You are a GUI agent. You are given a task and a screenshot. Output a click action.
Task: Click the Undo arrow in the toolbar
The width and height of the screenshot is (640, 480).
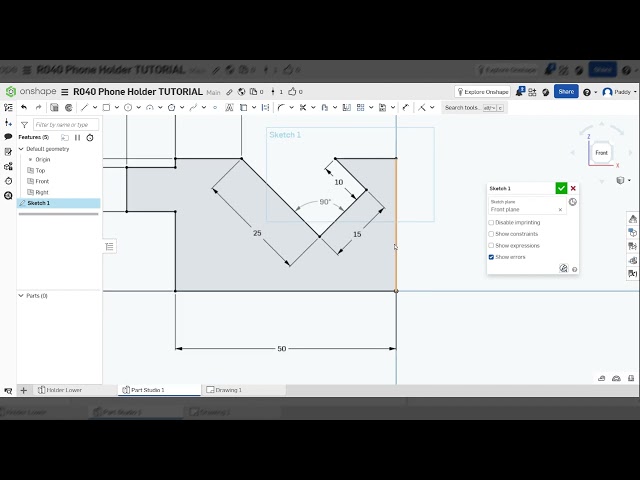tap(24, 107)
